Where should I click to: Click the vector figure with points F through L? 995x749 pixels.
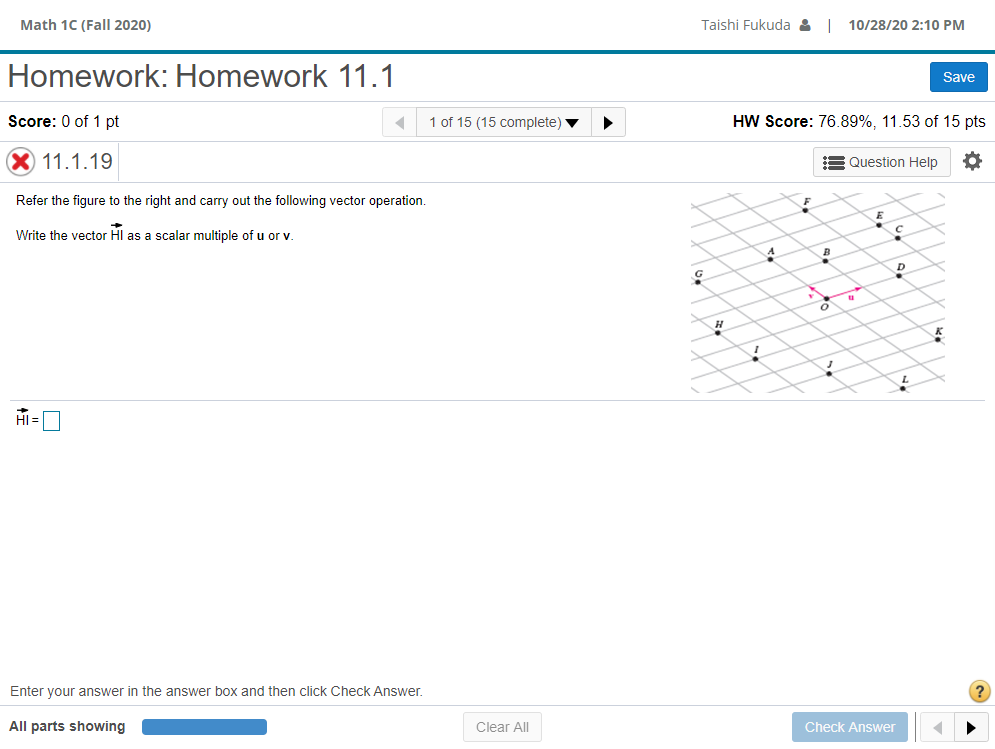(817, 292)
